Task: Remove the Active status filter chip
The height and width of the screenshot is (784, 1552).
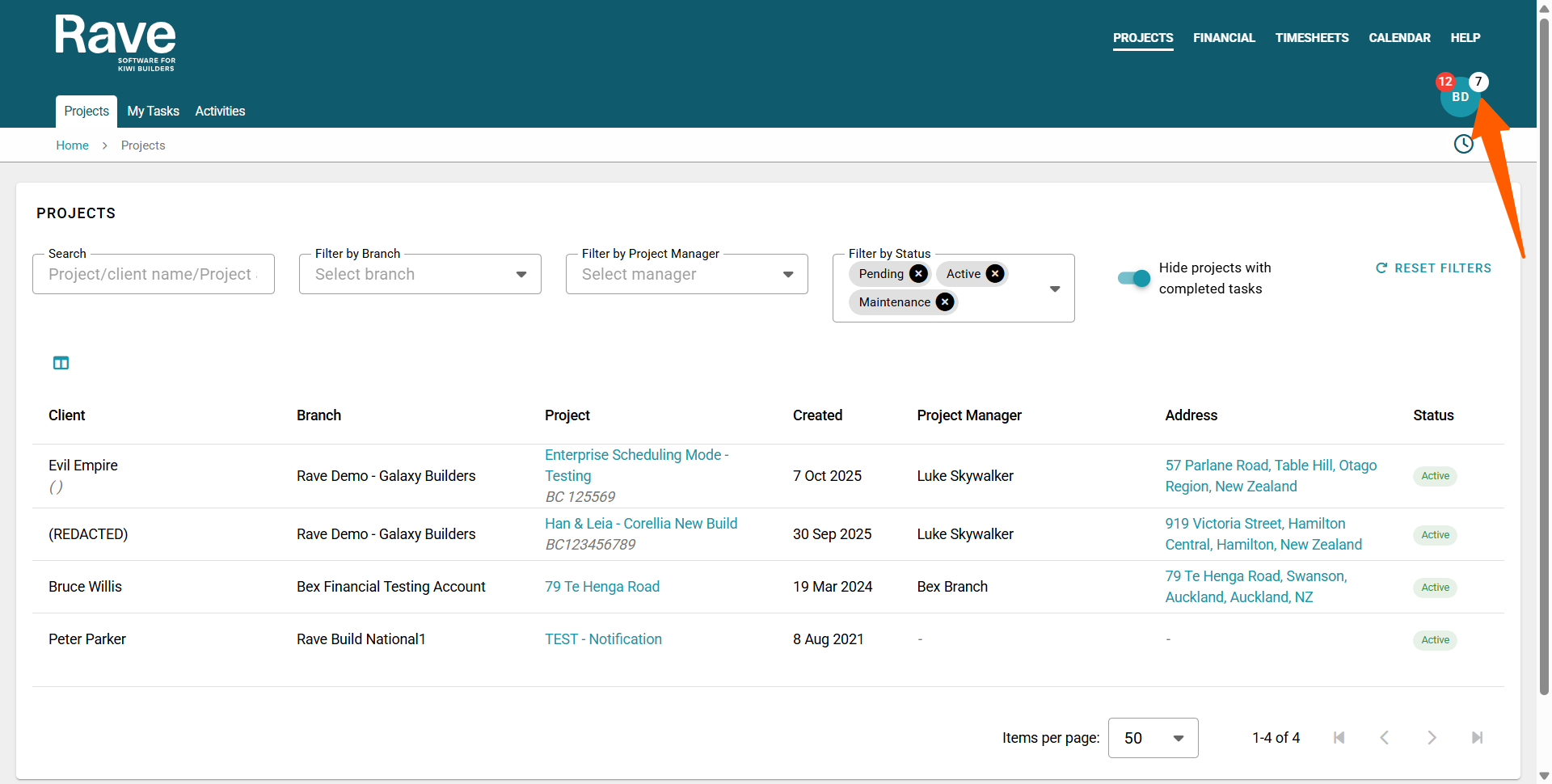Action: point(995,274)
